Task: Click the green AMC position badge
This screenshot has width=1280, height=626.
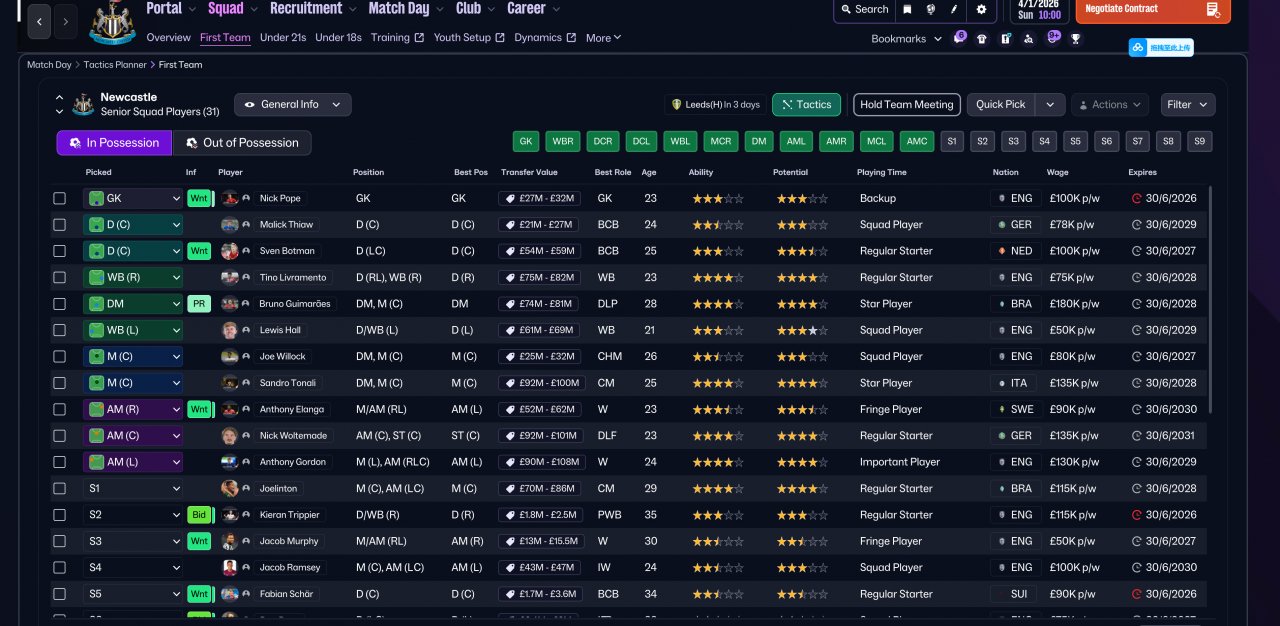Action: (918, 141)
